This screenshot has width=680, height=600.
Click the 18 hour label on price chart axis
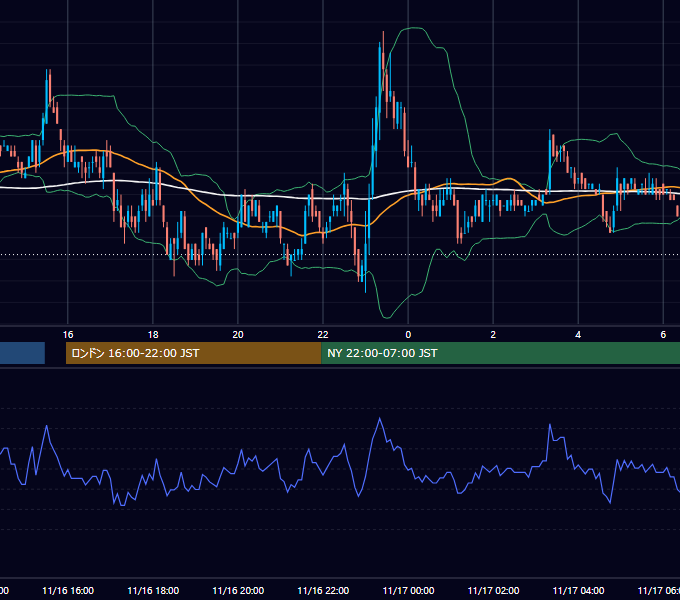point(153,335)
